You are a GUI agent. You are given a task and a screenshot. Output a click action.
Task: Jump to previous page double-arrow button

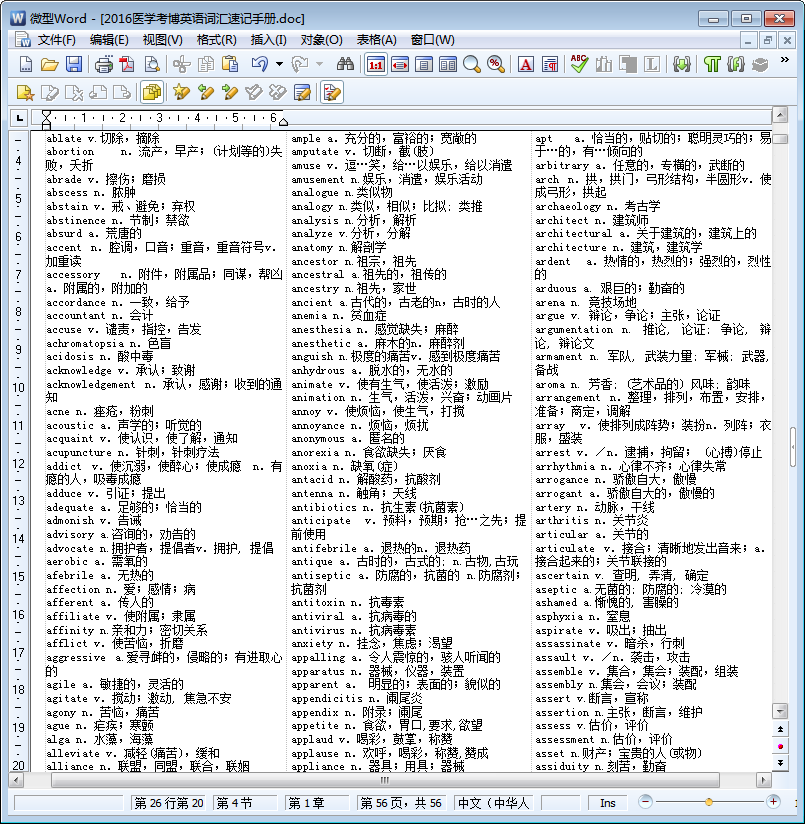pyautogui.click(x=780, y=729)
